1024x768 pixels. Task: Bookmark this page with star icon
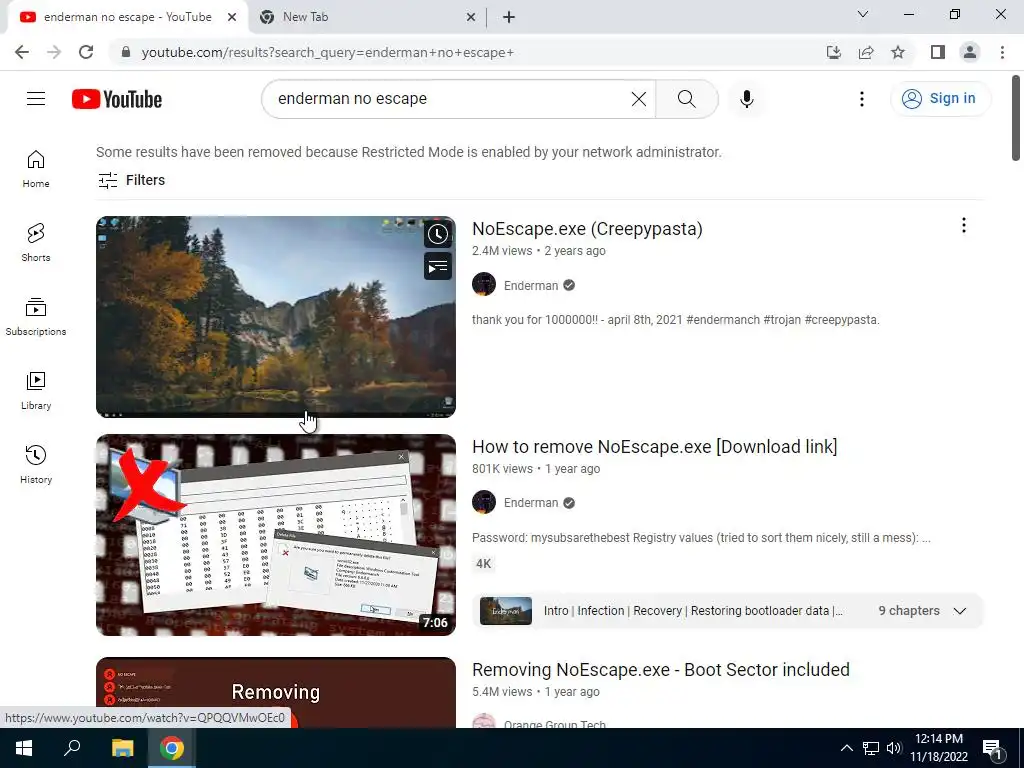(x=898, y=52)
